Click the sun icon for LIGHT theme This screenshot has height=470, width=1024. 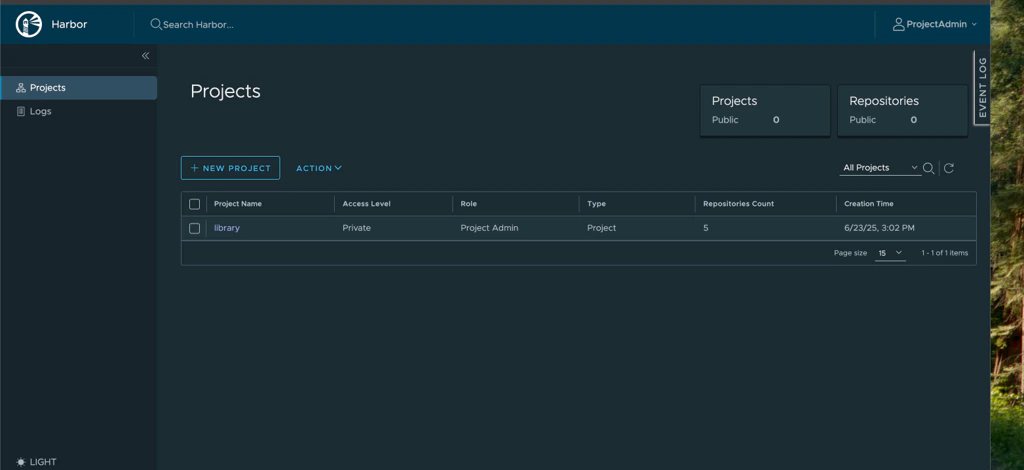21,462
